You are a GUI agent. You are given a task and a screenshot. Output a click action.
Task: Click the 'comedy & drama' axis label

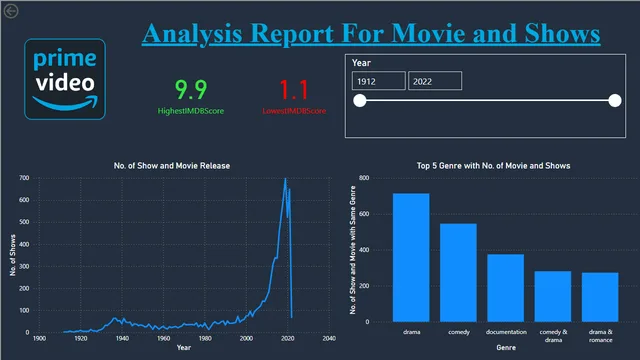pos(553,336)
